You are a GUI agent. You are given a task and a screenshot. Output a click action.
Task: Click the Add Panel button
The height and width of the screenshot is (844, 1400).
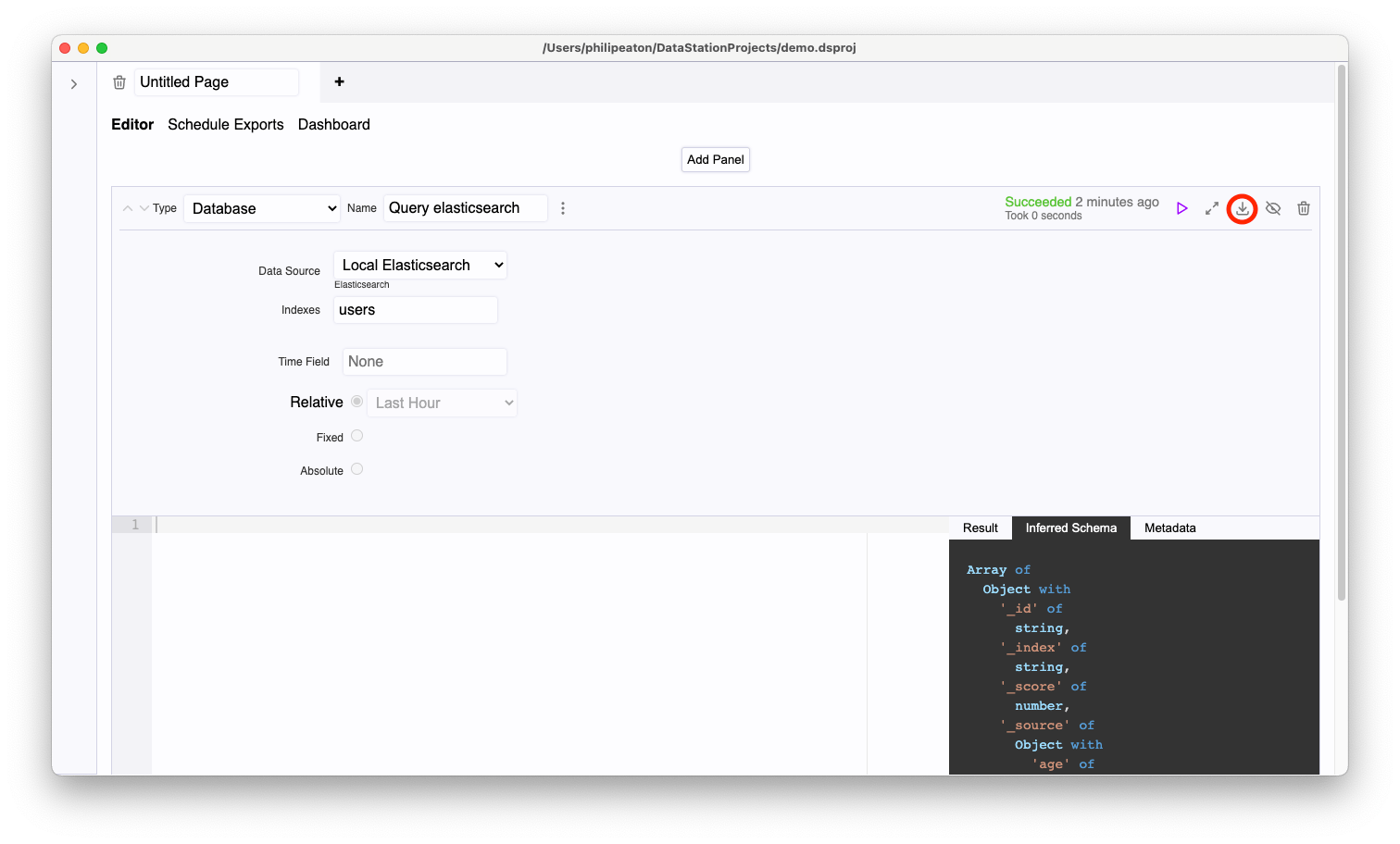(715, 159)
